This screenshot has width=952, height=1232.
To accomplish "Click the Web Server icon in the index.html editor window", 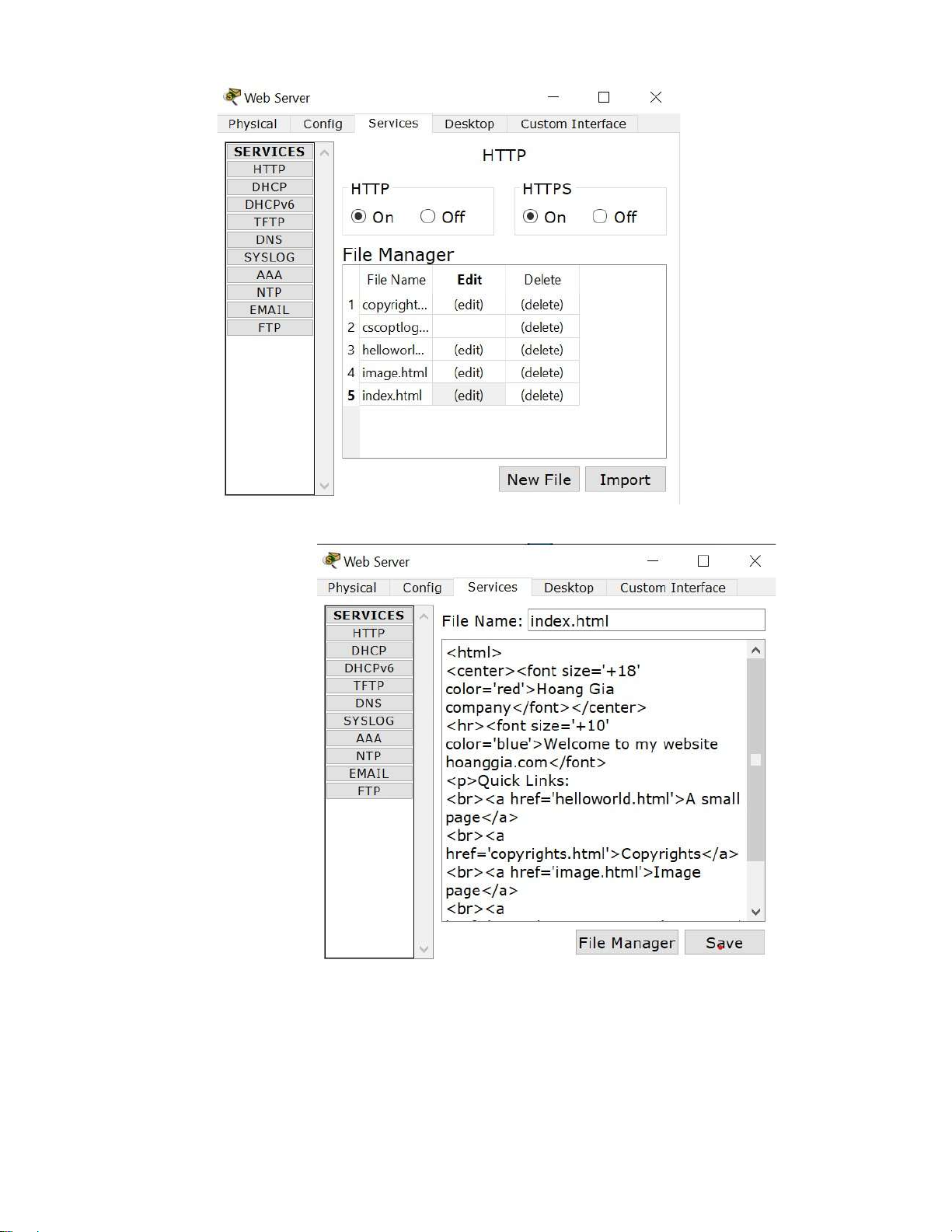I will [x=332, y=560].
